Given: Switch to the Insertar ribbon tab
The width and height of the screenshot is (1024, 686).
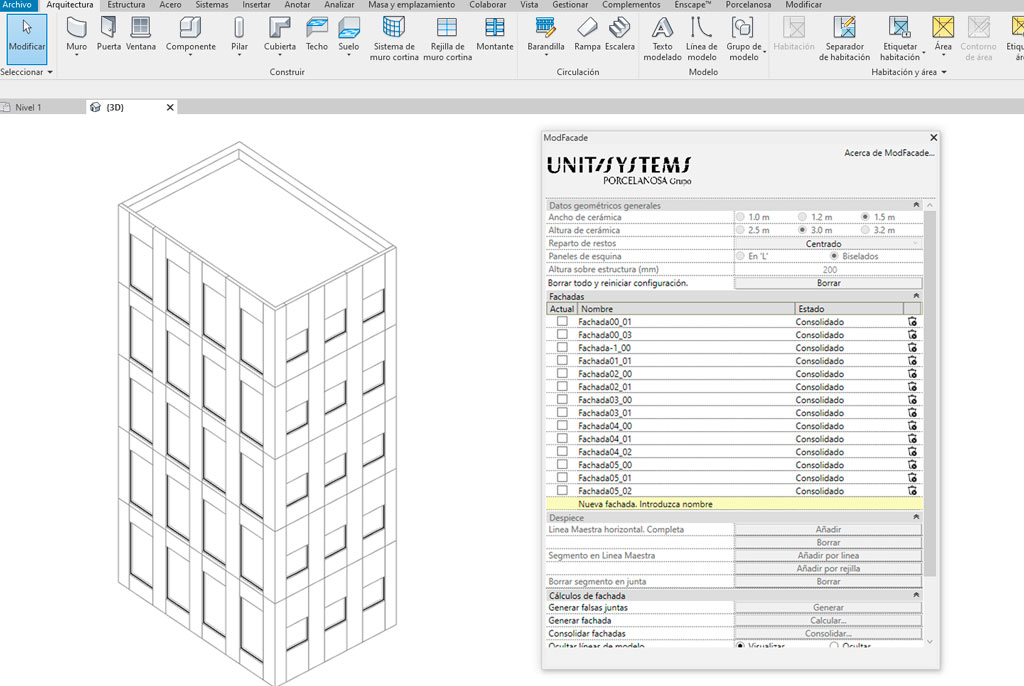Looking at the screenshot, I should [256, 5].
